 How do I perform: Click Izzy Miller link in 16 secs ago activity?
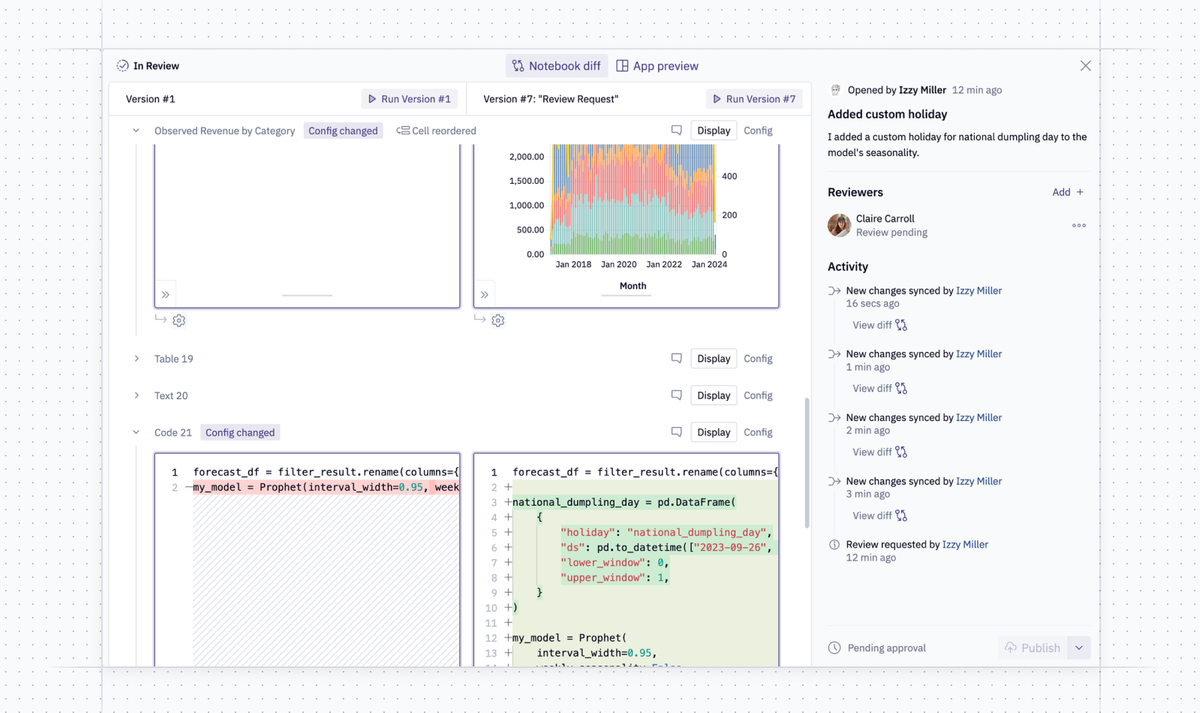click(979, 291)
